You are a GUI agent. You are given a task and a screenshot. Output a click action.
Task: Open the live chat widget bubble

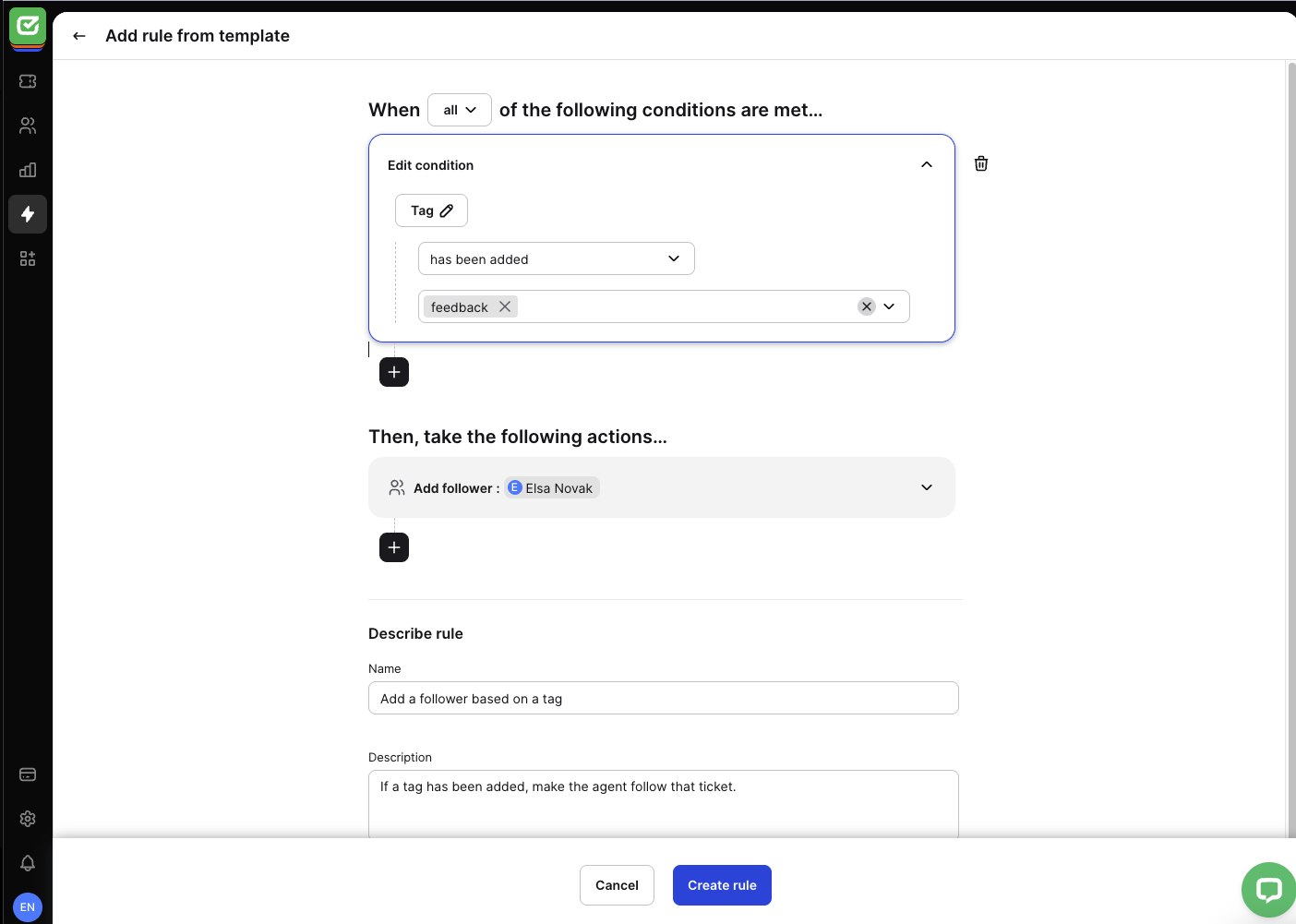click(1268, 890)
